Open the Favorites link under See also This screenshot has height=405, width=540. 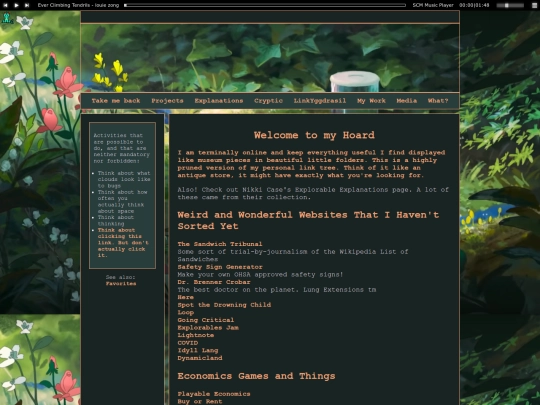(121, 283)
